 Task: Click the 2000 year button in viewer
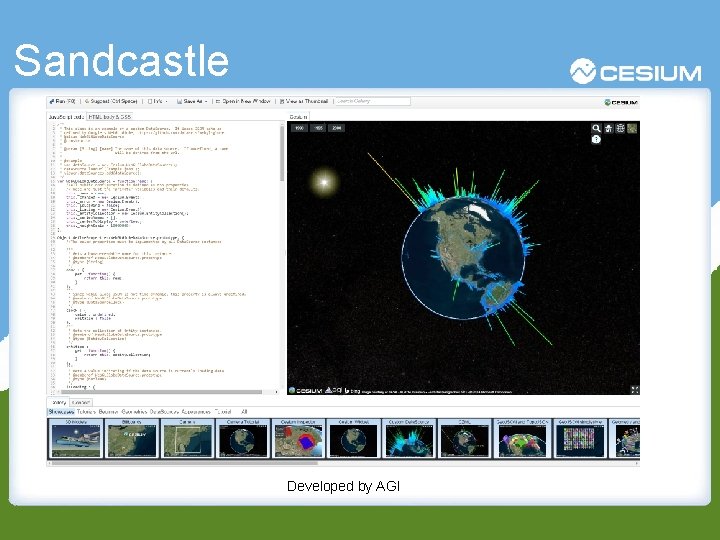pyautogui.click(x=337, y=128)
